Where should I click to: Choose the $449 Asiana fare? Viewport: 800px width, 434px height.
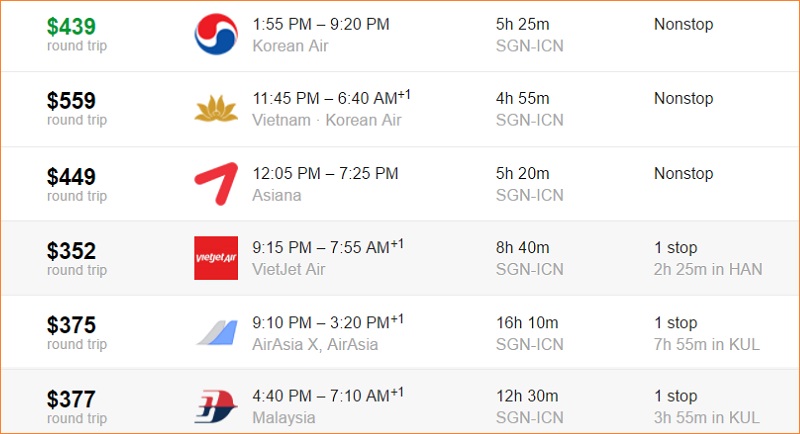point(71,177)
